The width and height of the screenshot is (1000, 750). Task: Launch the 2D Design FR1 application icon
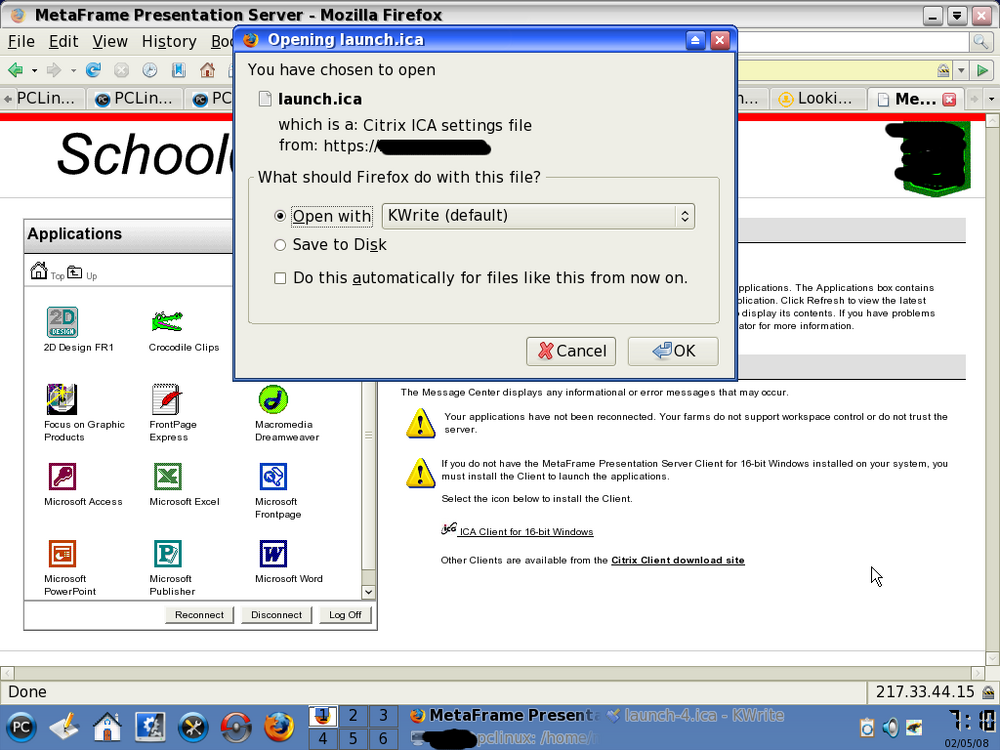(62, 322)
